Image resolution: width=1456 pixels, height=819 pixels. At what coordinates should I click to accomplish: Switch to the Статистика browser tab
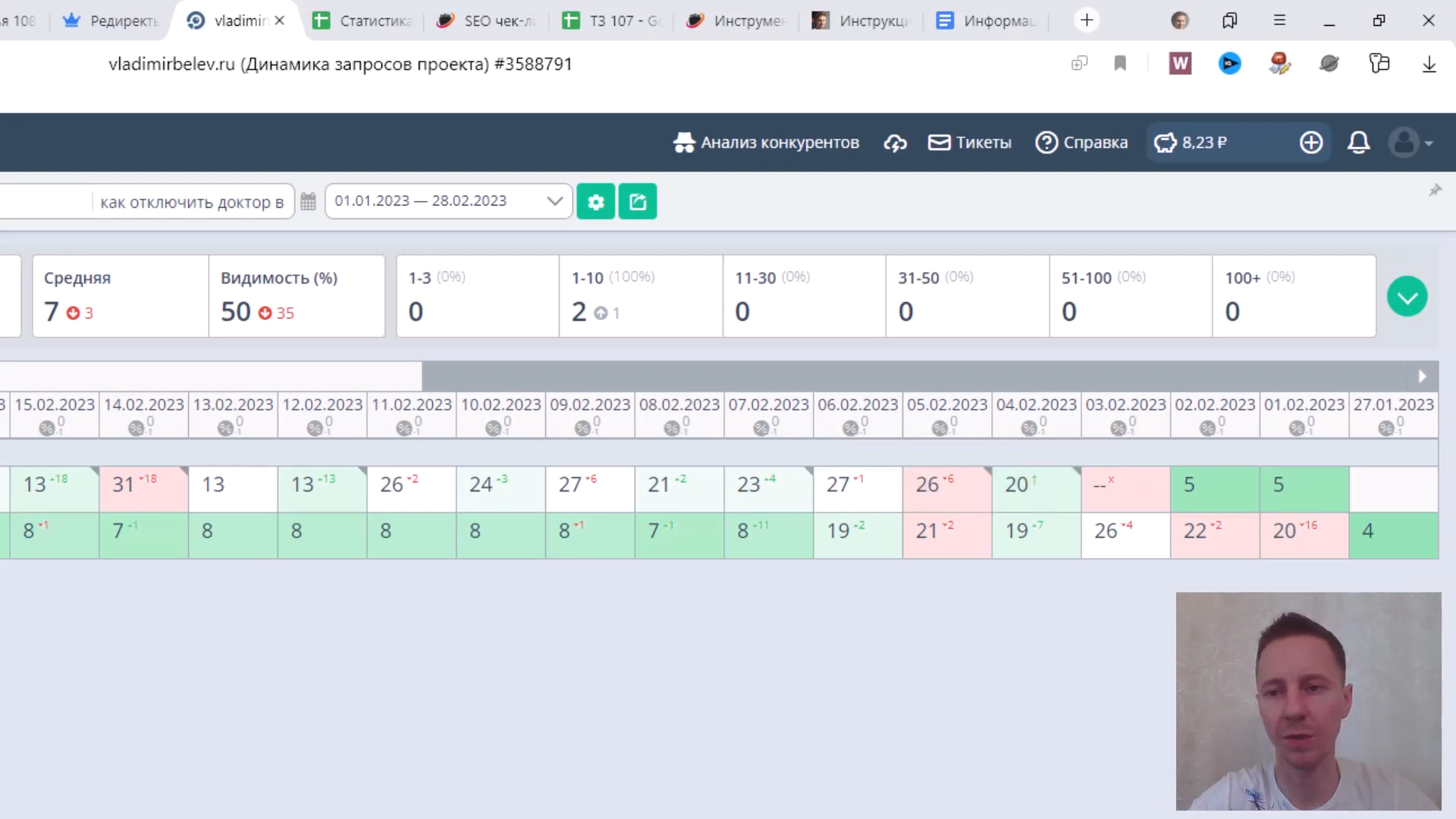(x=364, y=20)
